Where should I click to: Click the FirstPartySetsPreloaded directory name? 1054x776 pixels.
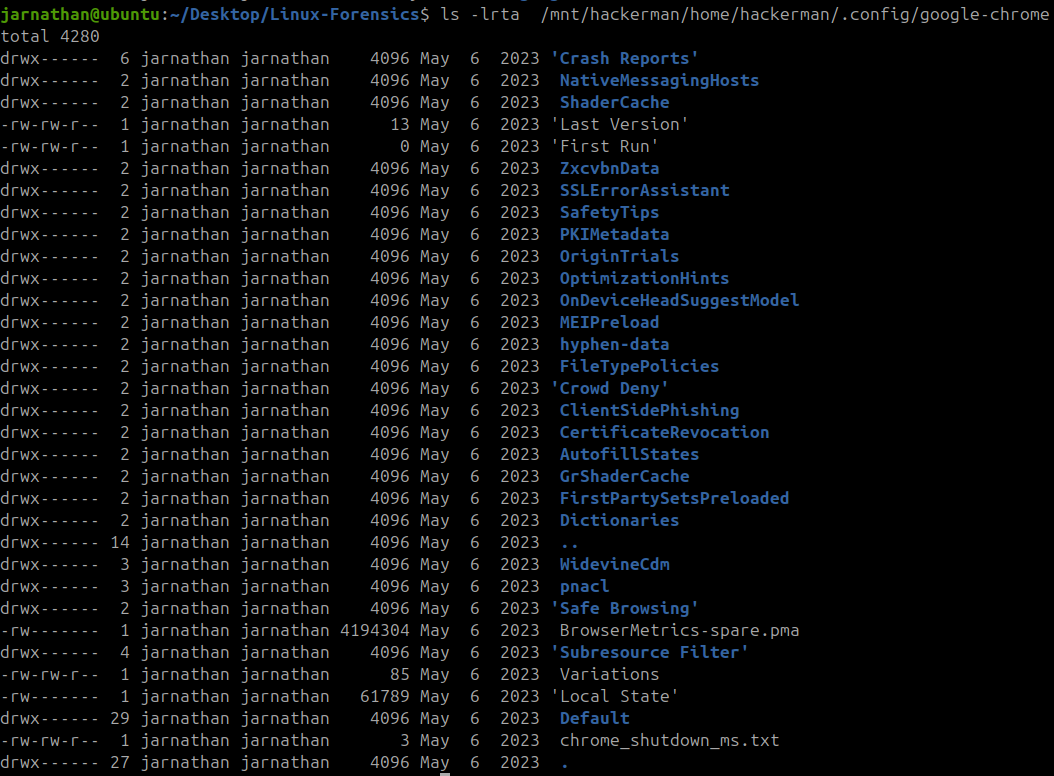tap(674, 498)
